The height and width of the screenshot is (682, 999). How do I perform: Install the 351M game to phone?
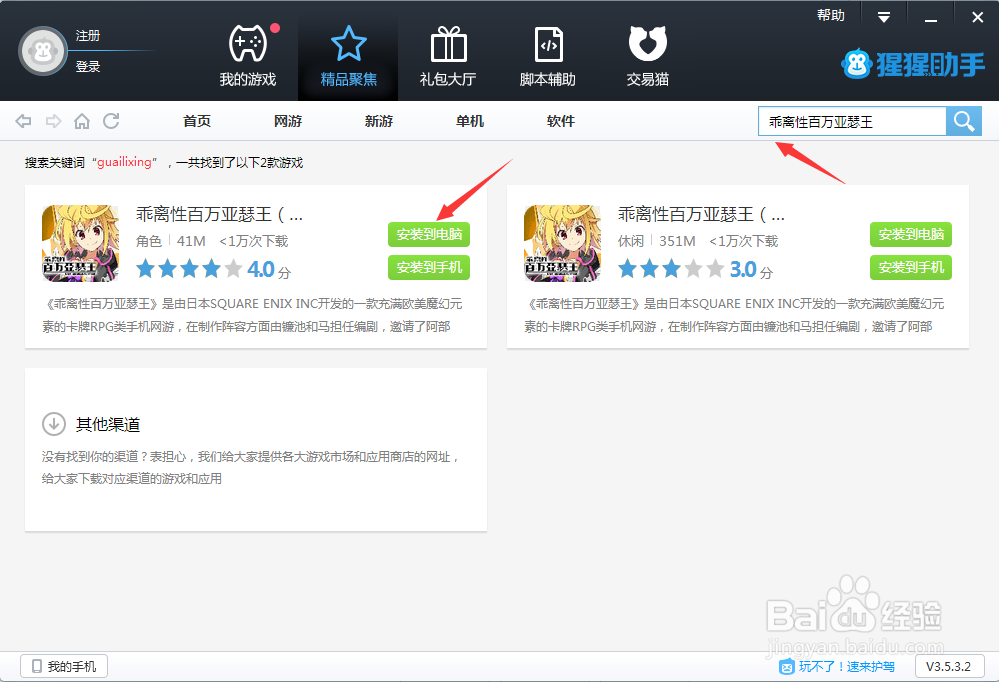(x=911, y=267)
